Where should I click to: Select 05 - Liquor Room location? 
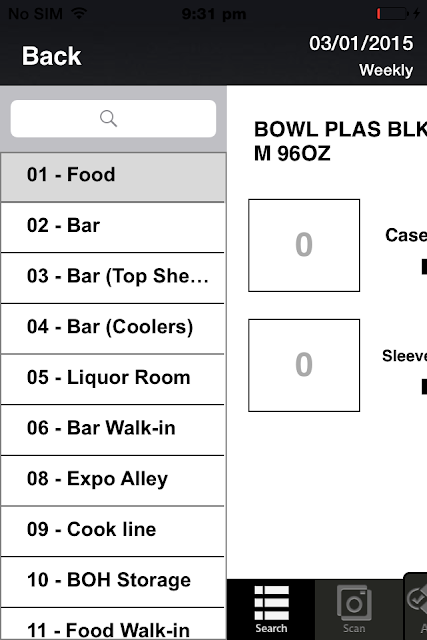coord(113,379)
